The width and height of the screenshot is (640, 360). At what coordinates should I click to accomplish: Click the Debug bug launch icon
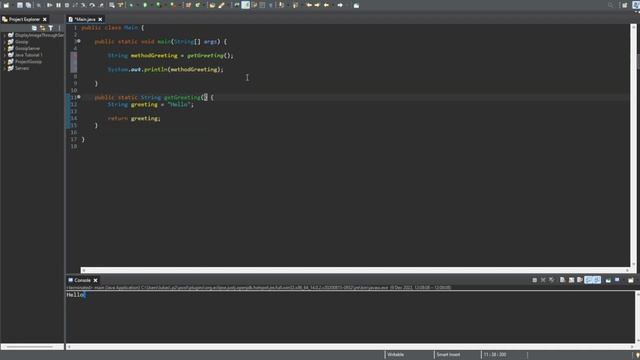pos(131,5)
